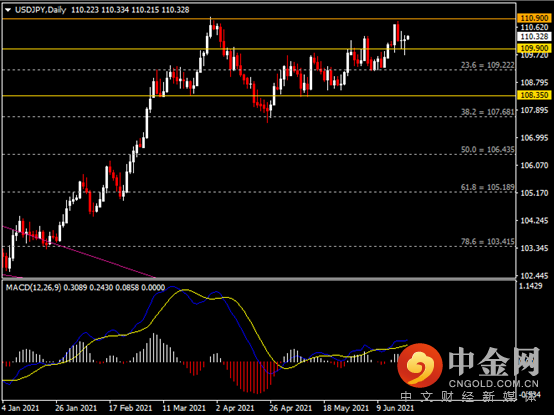The height and width of the screenshot is (415, 554).
Task: Click the 106.070 price scale value
Action: (534, 165)
